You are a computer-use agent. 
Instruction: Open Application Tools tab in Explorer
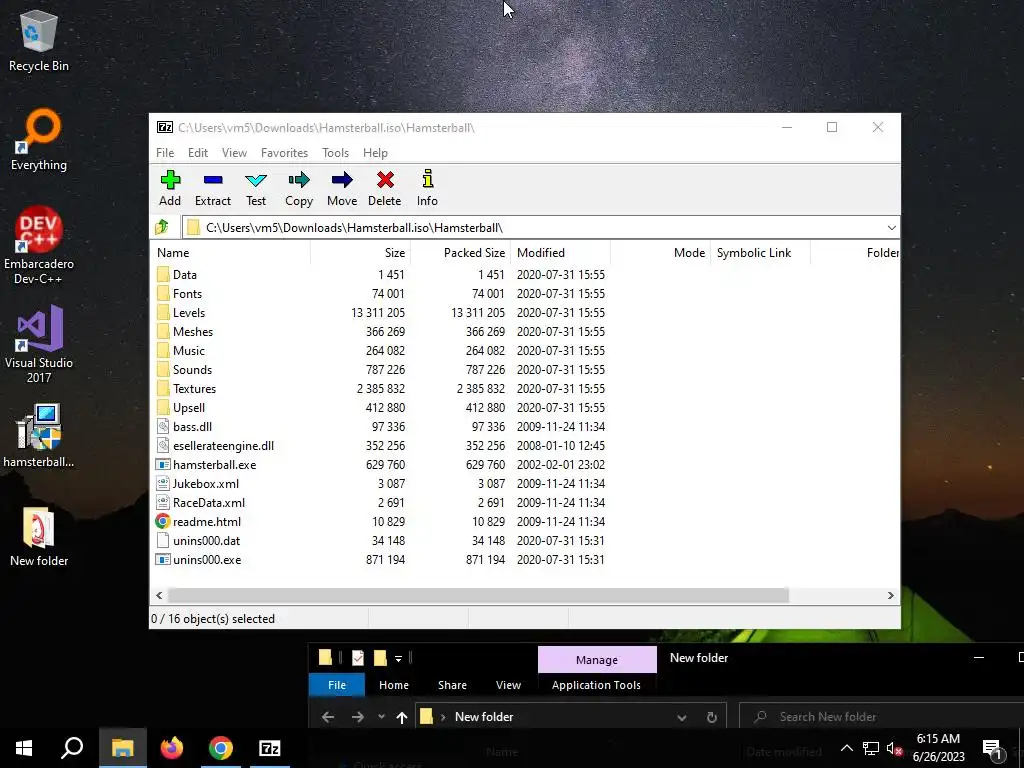click(596, 685)
